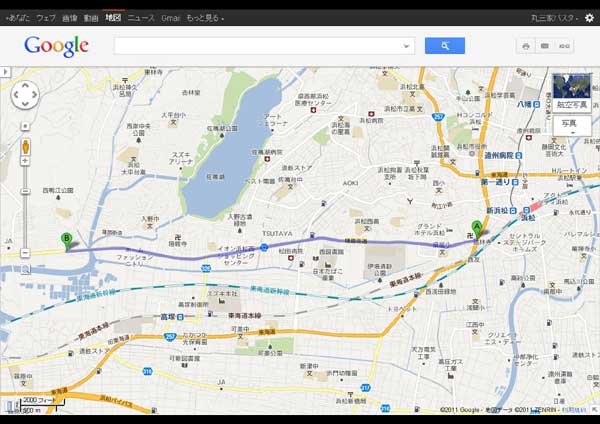Click the green B route marker
The height and width of the screenshot is (424, 600).
(66, 242)
